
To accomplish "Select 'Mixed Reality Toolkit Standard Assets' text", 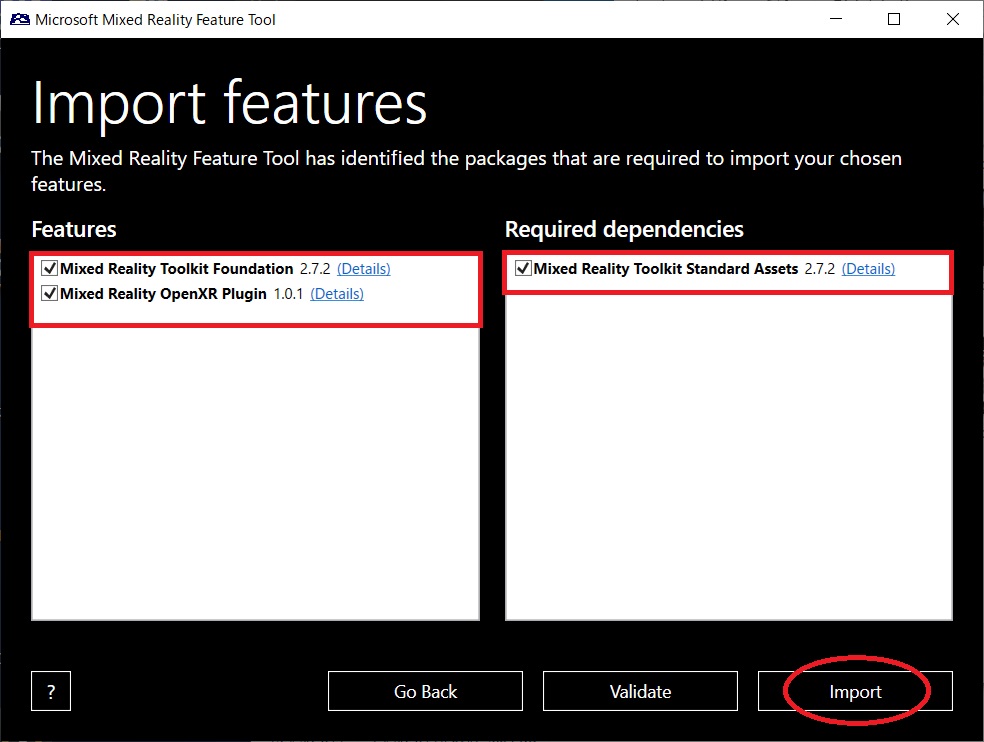I will point(666,269).
